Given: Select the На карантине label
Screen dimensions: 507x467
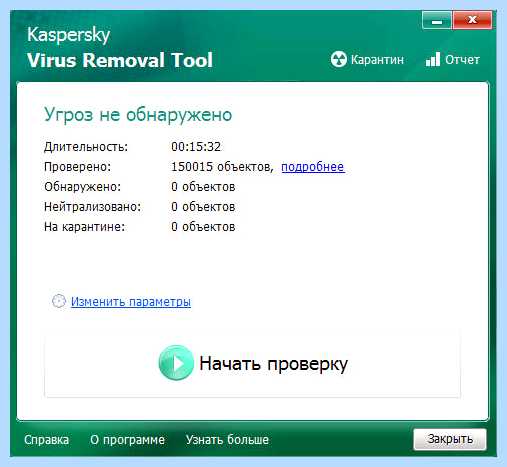Looking at the screenshot, I should click(x=85, y=227).
